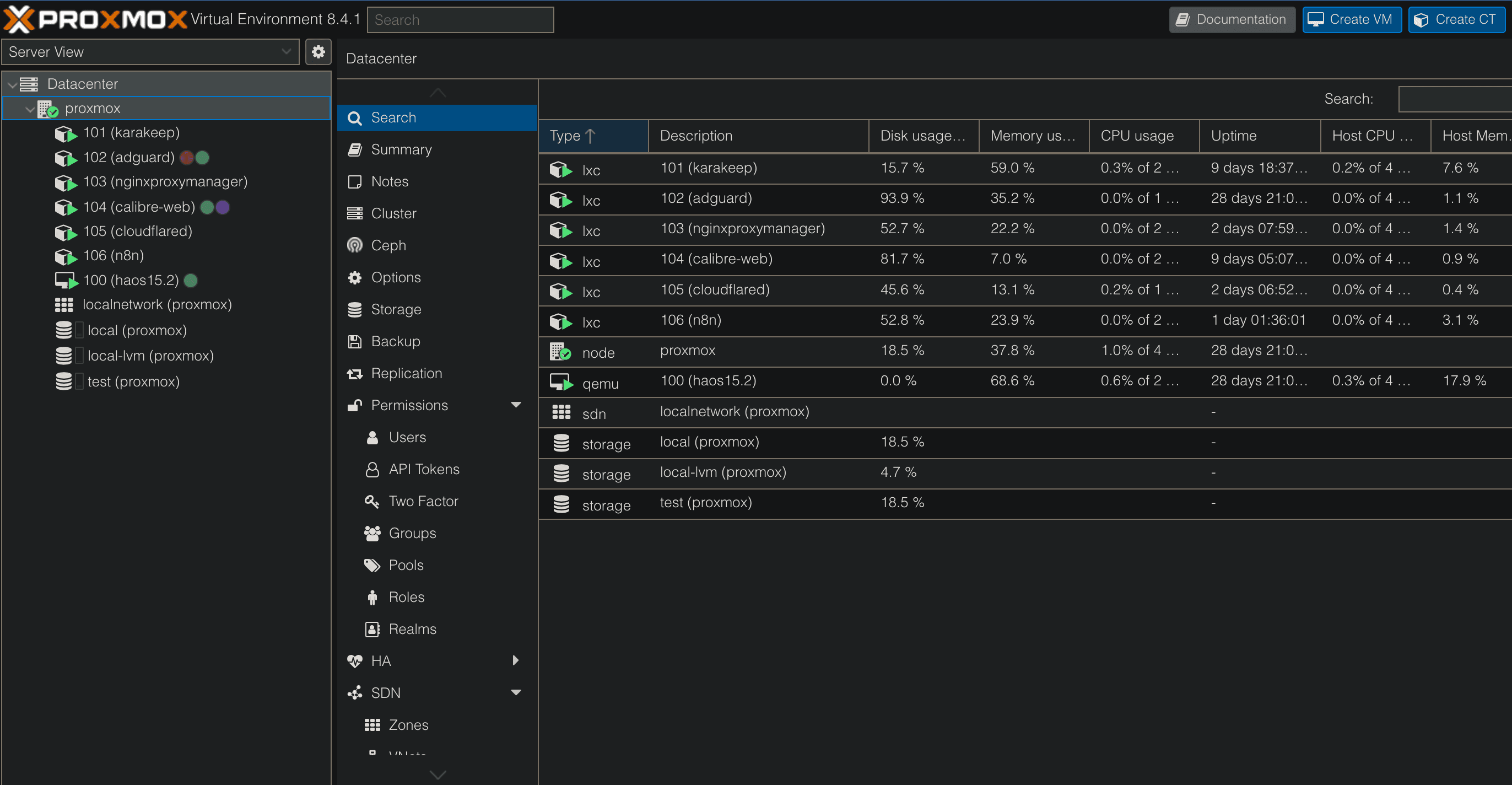Click the red tag dot on 102 (adguard)
The image size is (1512, 785).
pos(187,158)
